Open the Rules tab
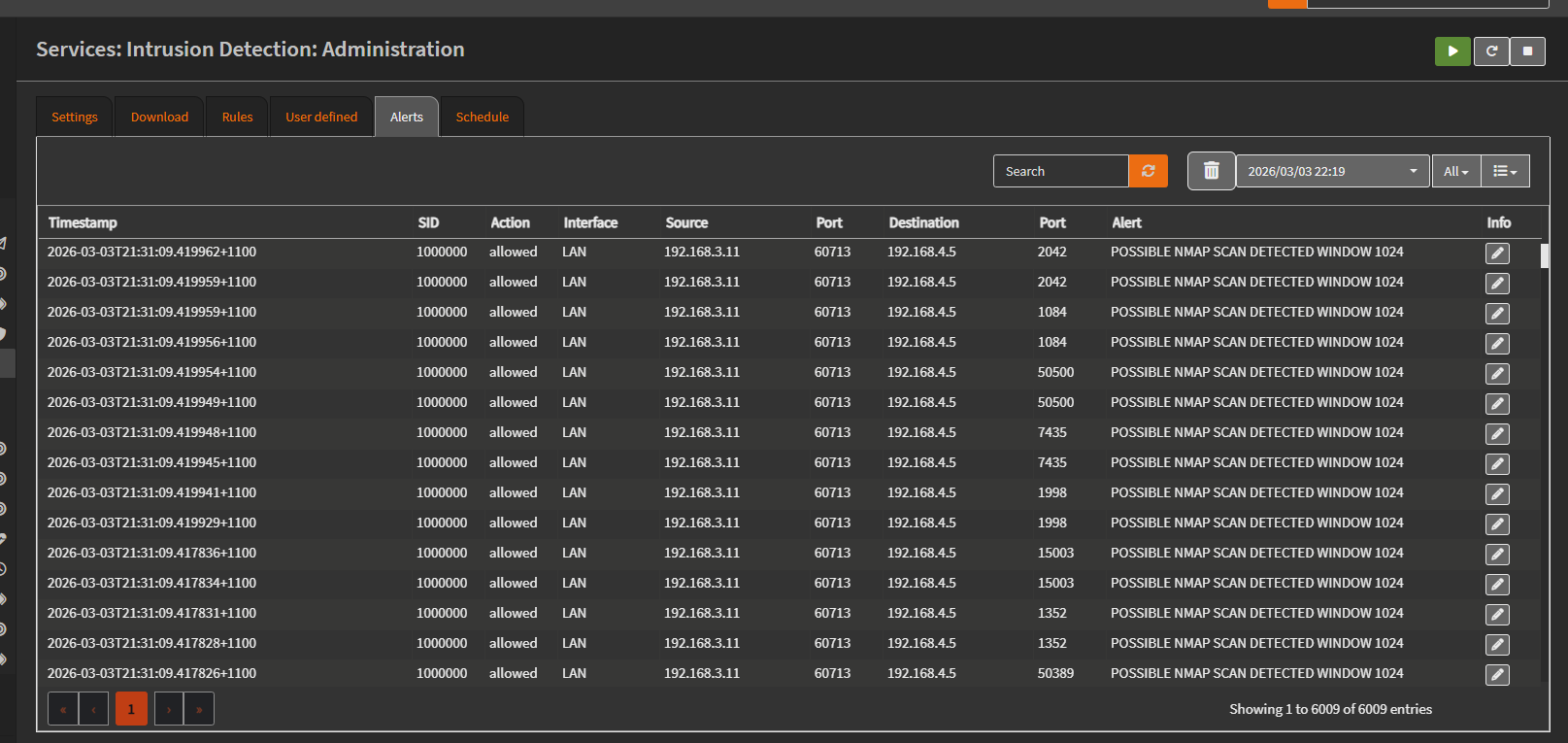Screen dimensions: 1568x743 pyautogui.click(x=237, y=118)
